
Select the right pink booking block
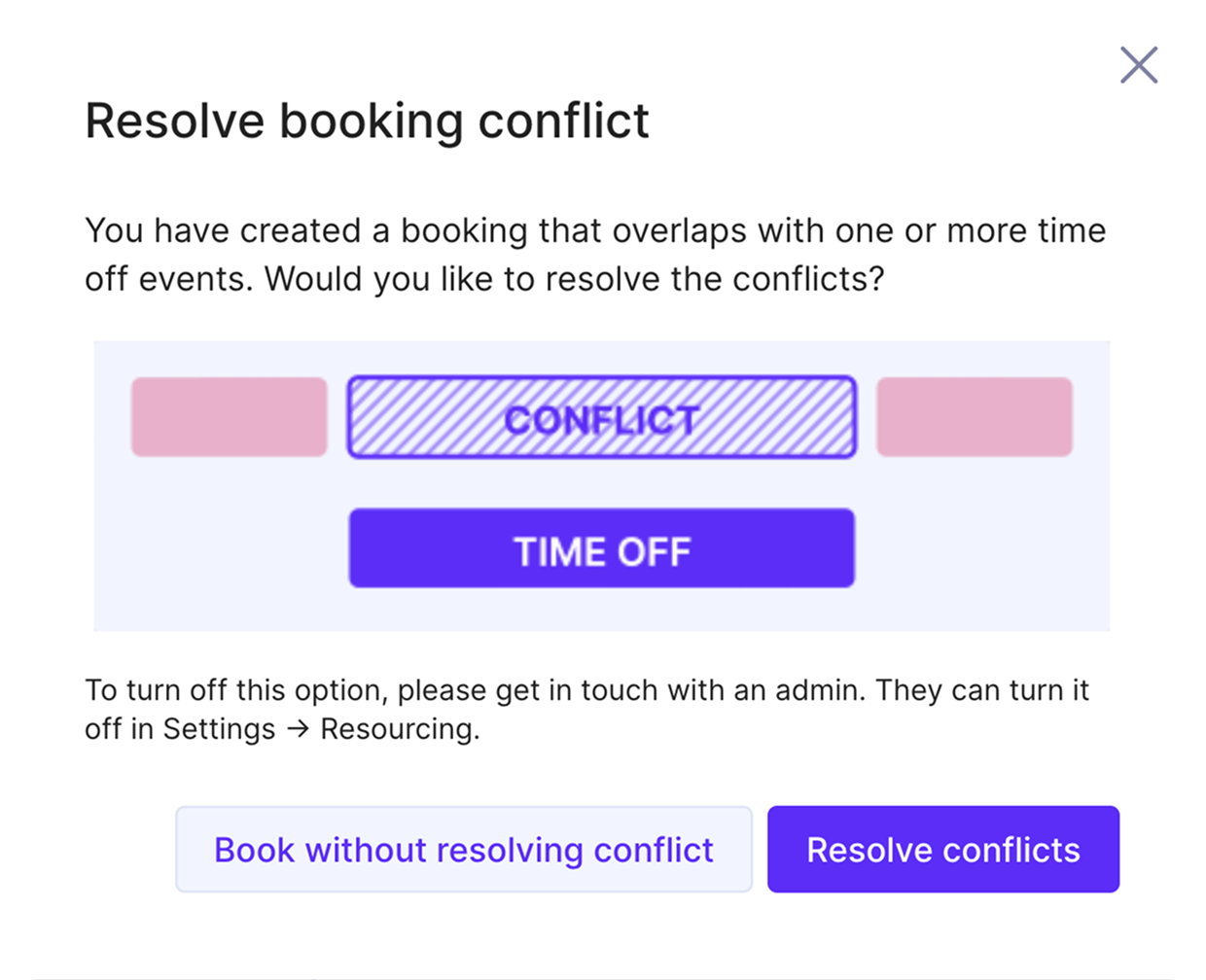pyautogui.click(x=974, y=417)
